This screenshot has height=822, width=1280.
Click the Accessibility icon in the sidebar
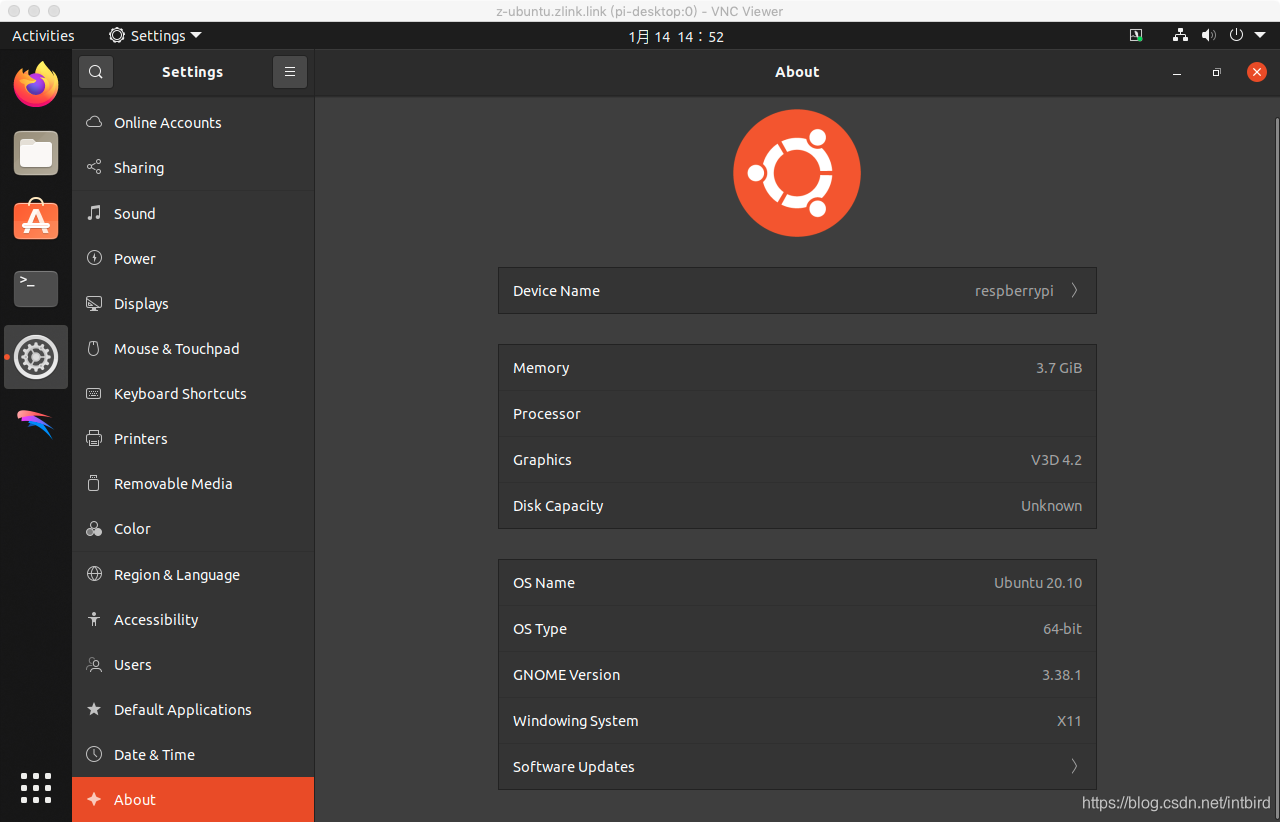click(94, 619)
